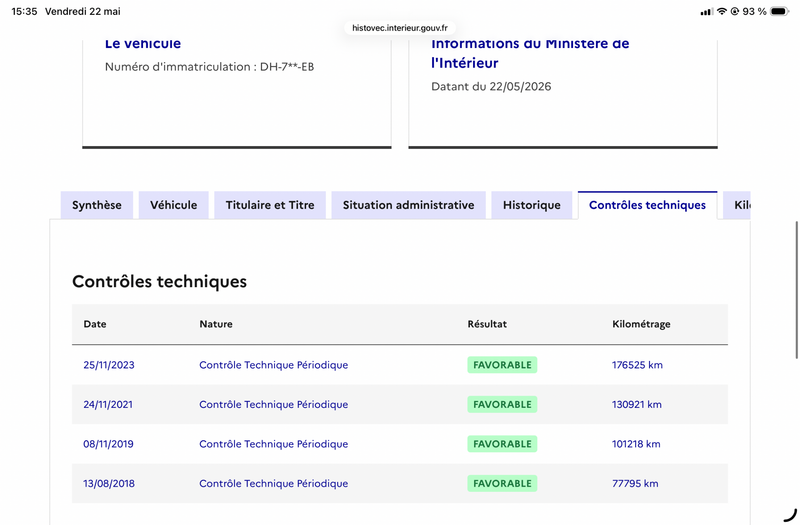
Task: Select the Contrôles techniques tab
Action: coord(647,205)
